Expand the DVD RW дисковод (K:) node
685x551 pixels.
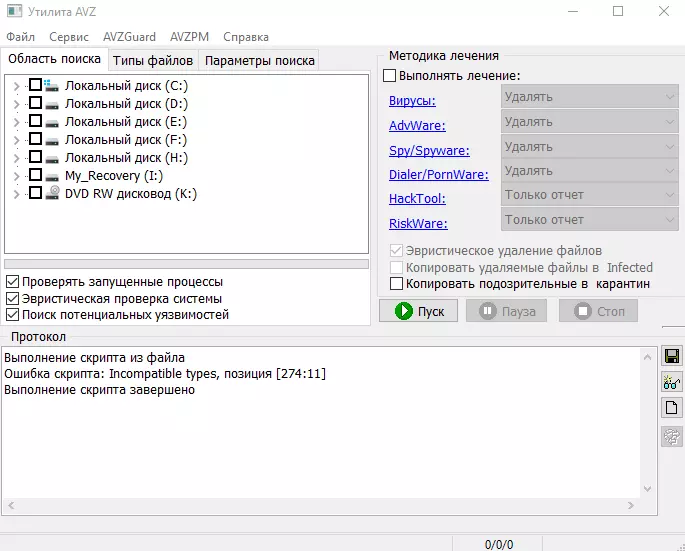(x=17, y=194)
